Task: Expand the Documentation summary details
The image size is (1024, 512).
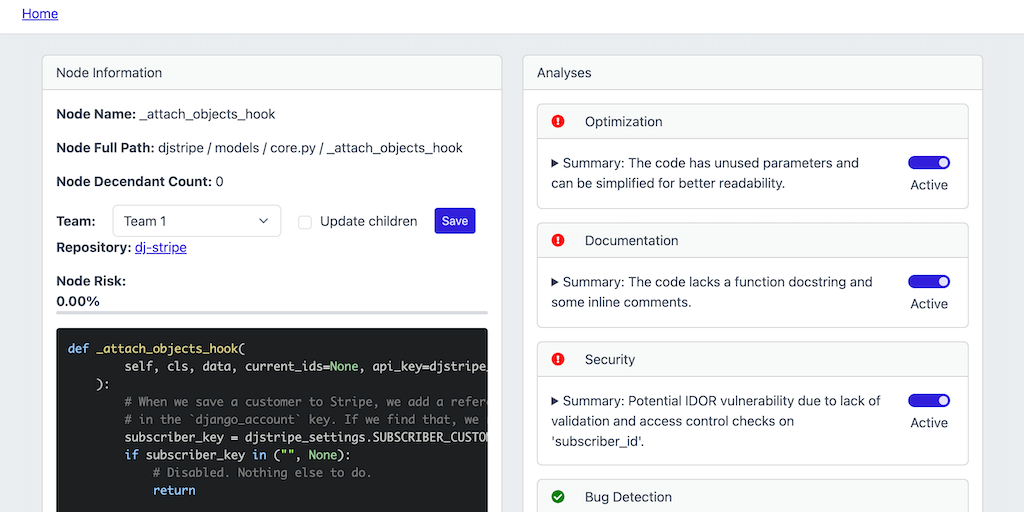Action: [x=556, y=282]
